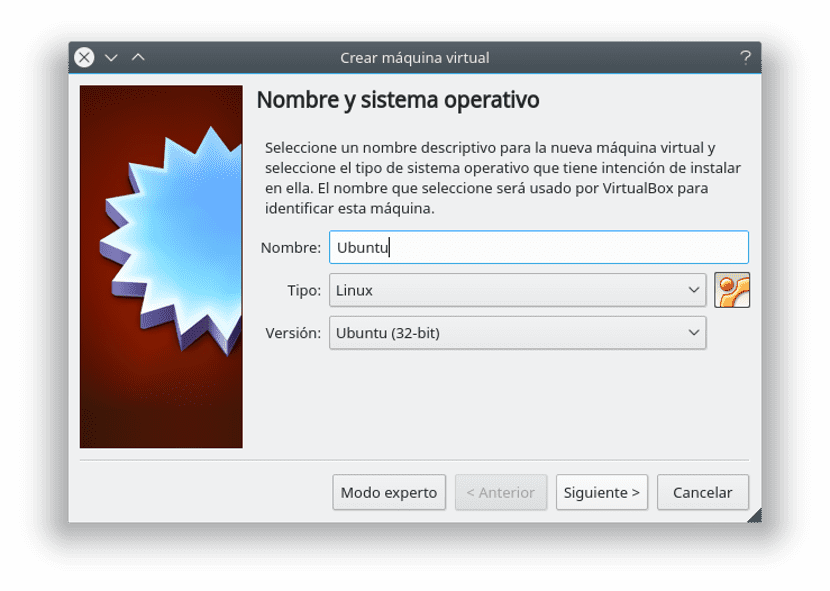Click the Tipo label

304,290
